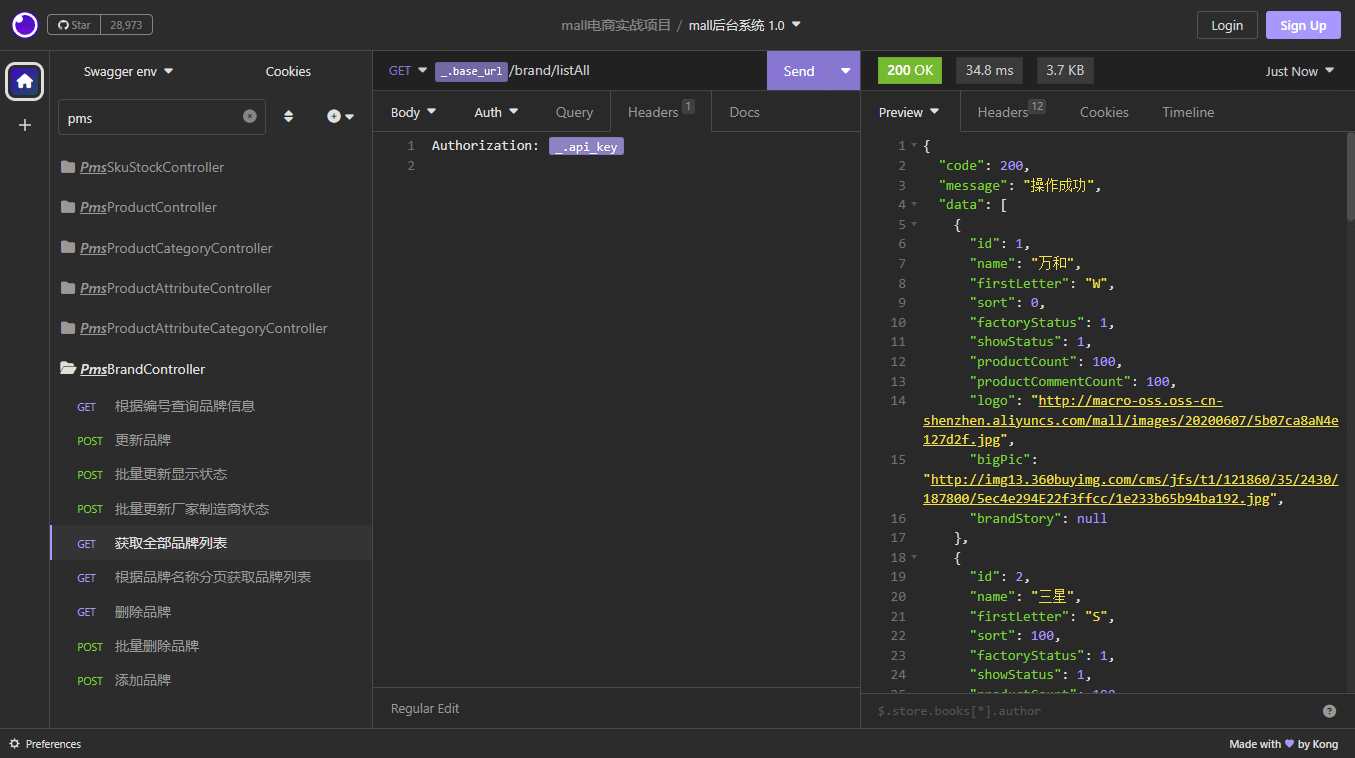Expand the Send button options arrow

[x=845, y=71]
